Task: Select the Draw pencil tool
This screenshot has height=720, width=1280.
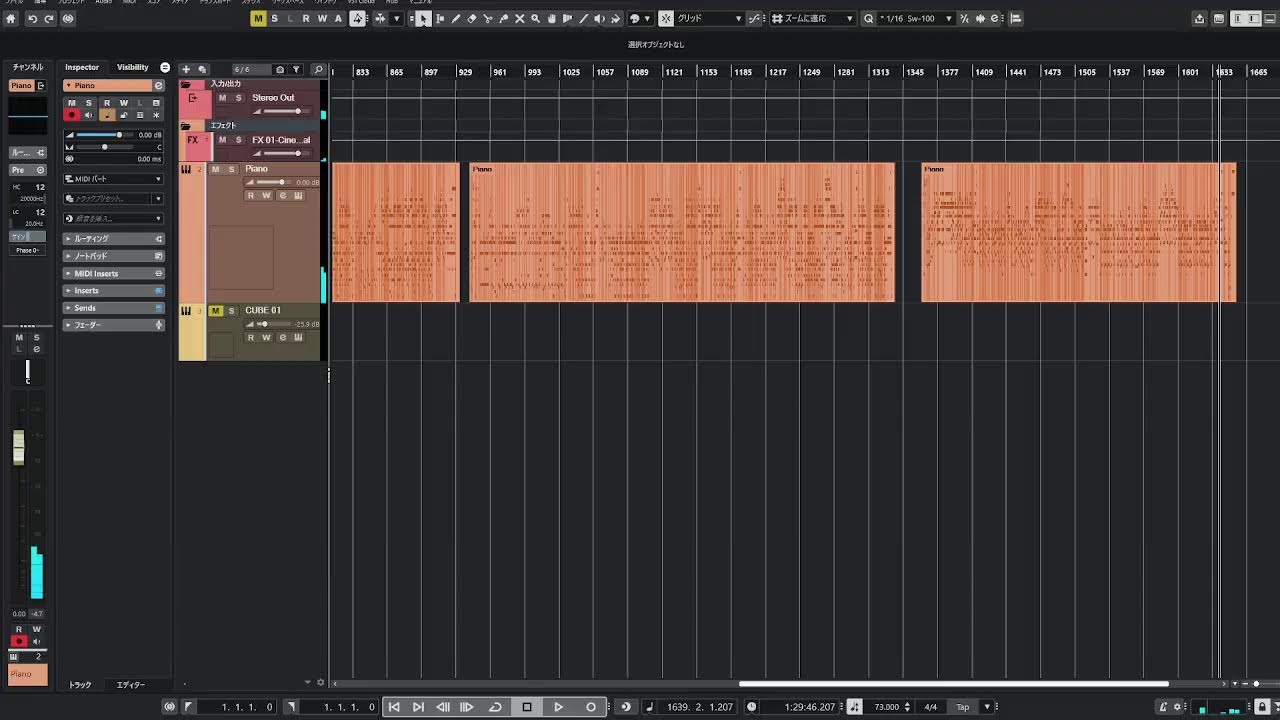Action: [x=456, y=19]
